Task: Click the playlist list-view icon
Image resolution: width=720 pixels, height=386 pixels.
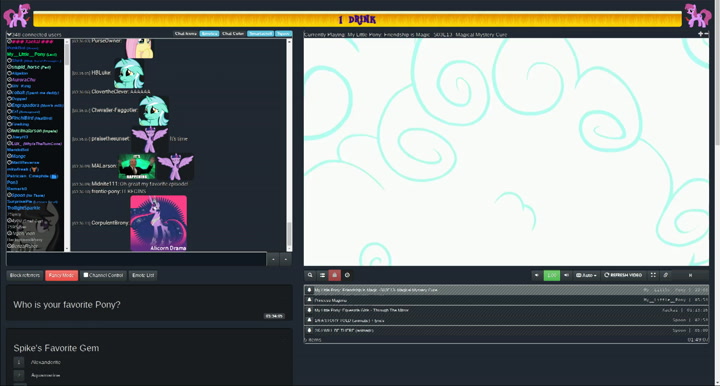Action: pyautogui.click(x=322, y=275)
